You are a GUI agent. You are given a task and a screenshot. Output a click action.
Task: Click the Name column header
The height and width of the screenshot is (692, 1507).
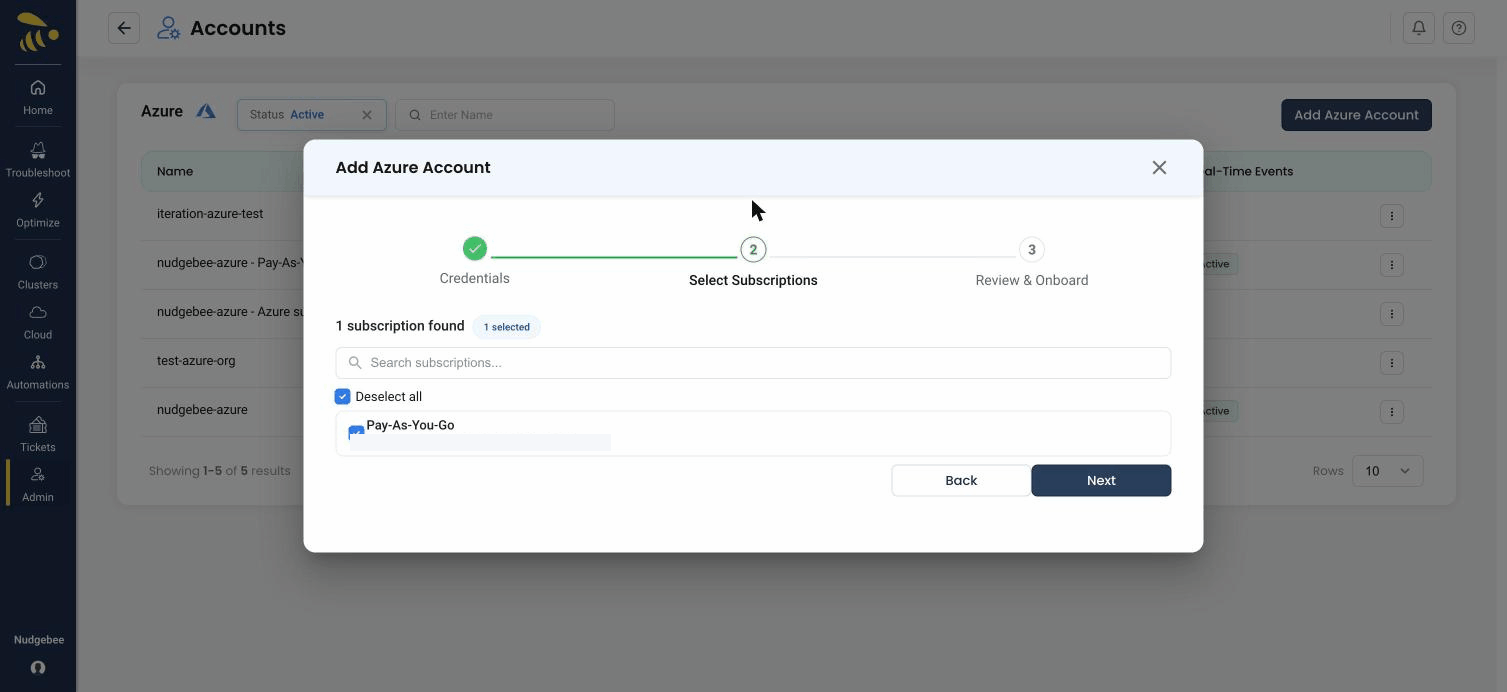175,171
